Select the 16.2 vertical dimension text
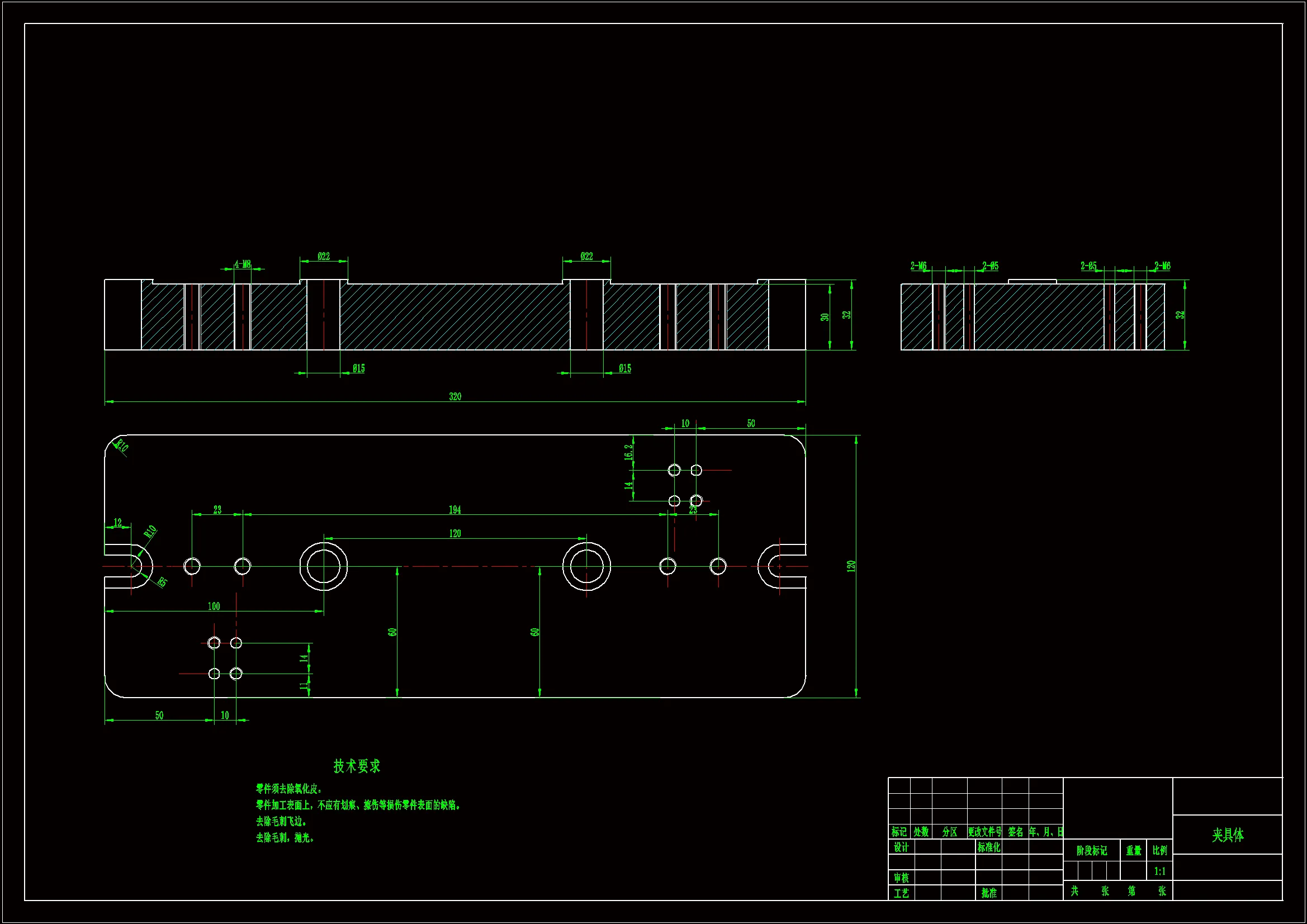 (628, 452)
